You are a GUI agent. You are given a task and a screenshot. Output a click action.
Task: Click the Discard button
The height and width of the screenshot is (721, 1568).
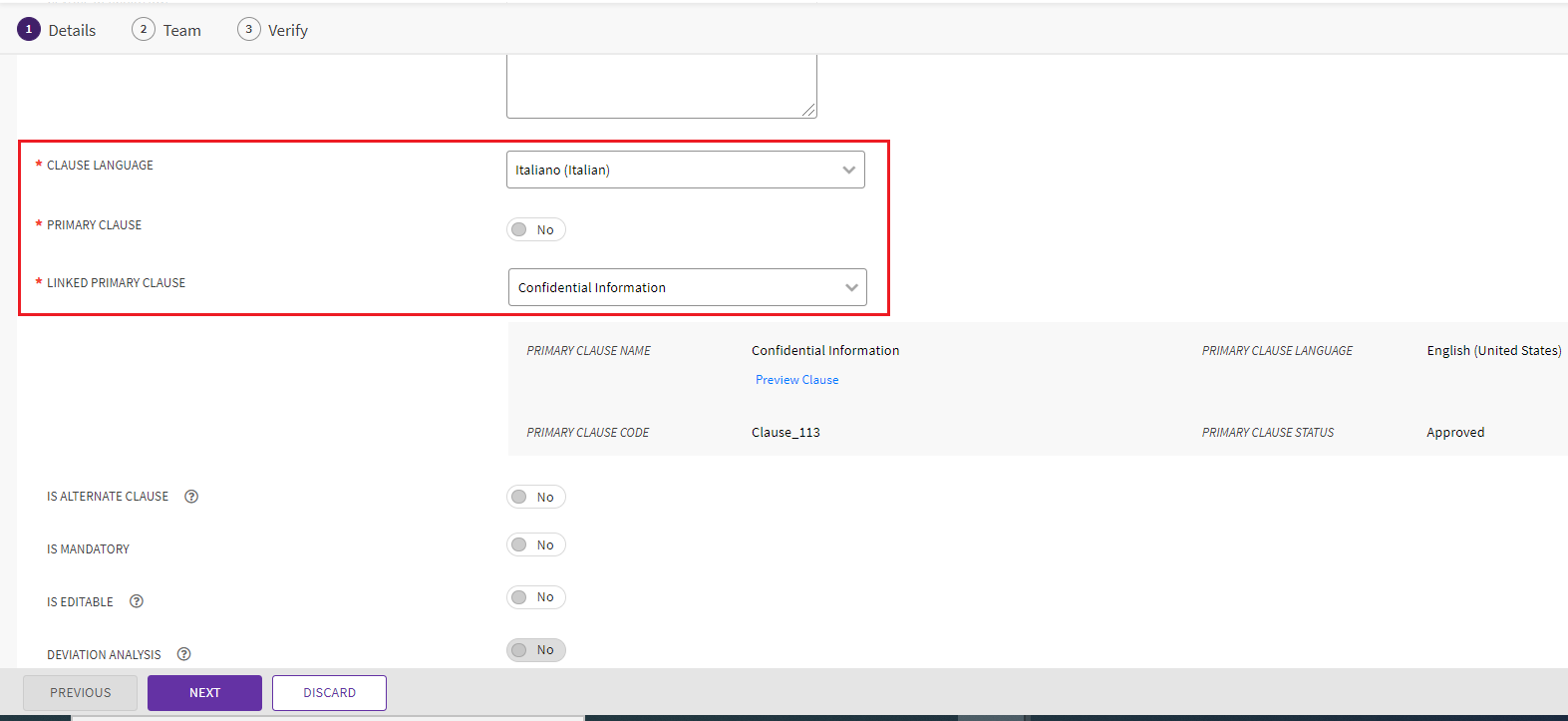[x=329, y=693]
